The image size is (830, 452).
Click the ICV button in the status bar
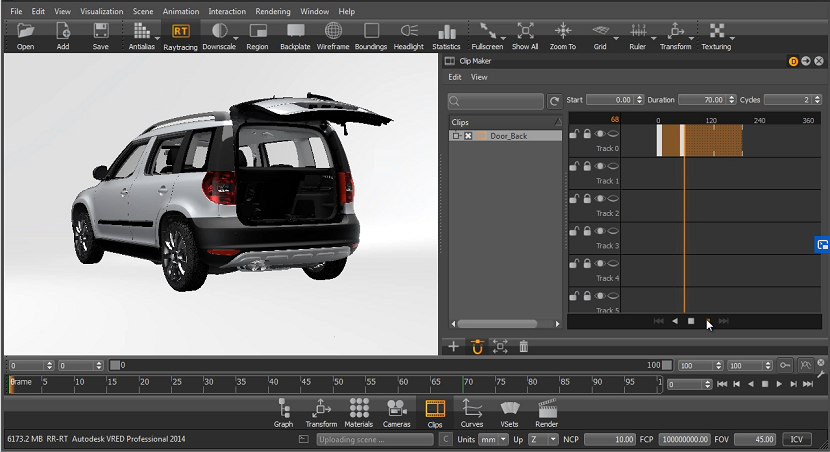(x=797, y=439)
